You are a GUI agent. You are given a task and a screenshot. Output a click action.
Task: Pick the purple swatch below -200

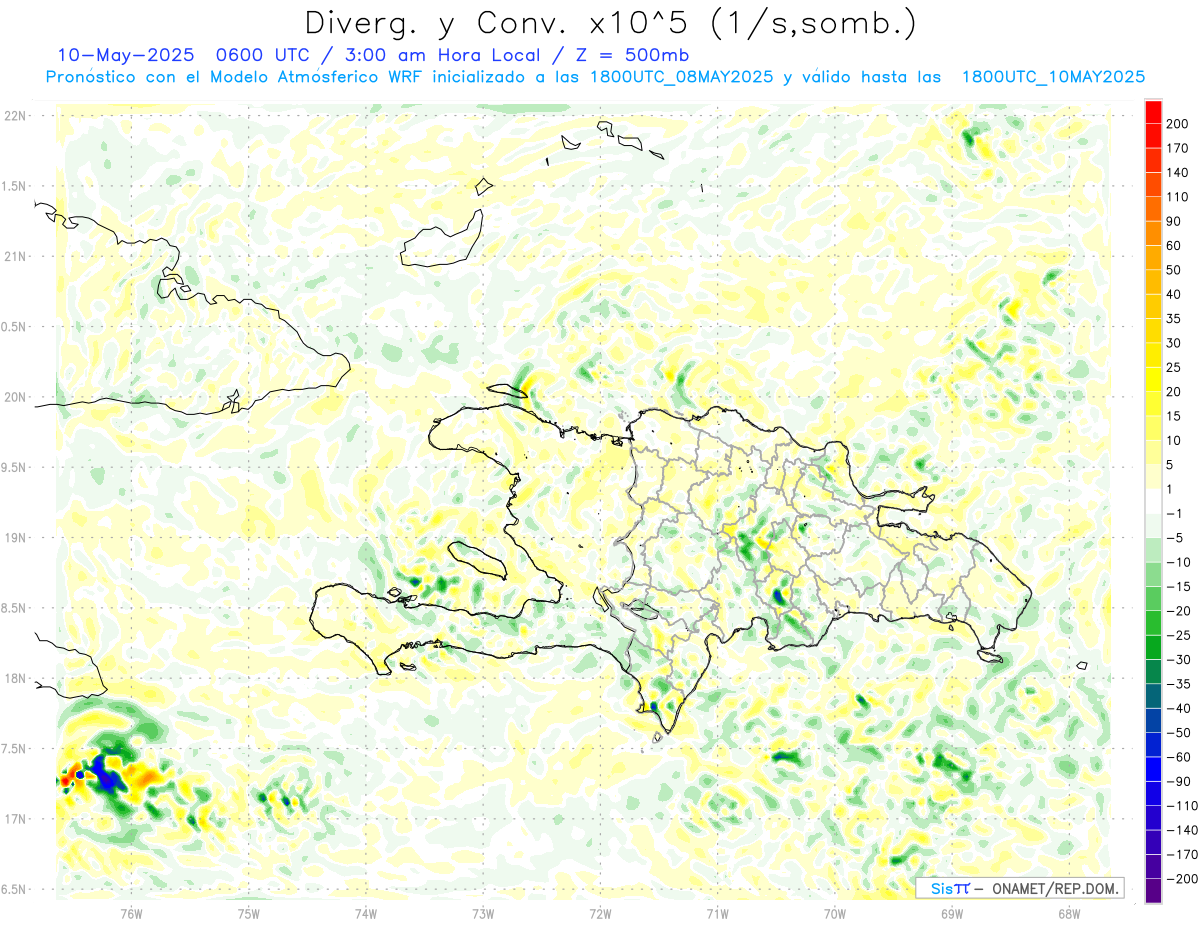click(x=1153, y=891)
